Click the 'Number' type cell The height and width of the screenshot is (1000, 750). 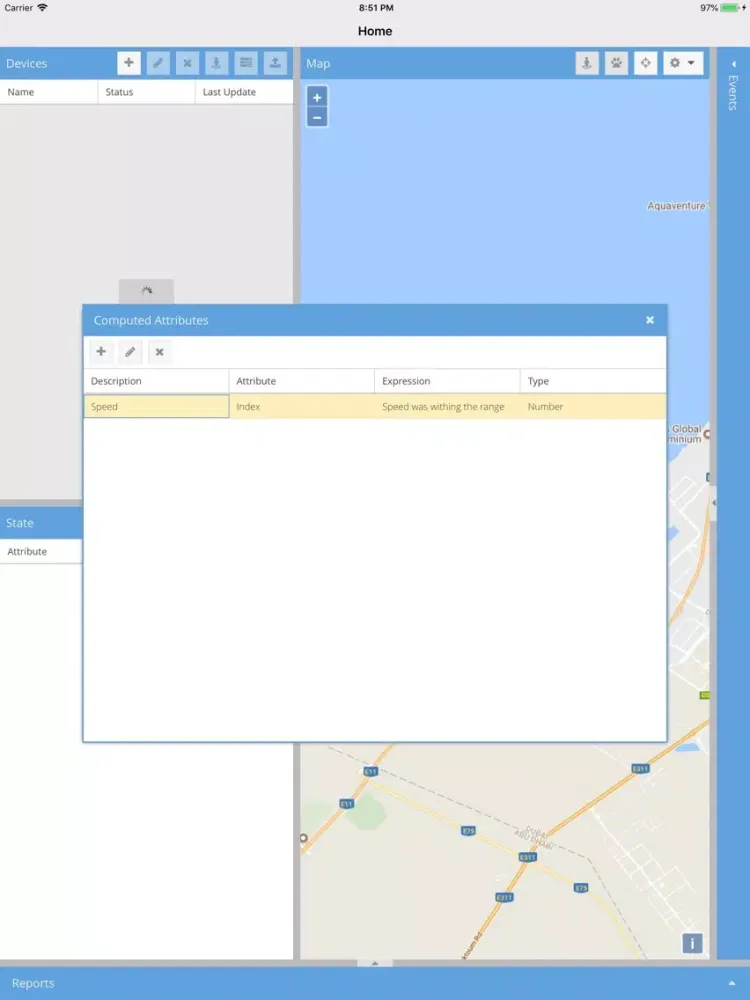click(x=593, y=406)
